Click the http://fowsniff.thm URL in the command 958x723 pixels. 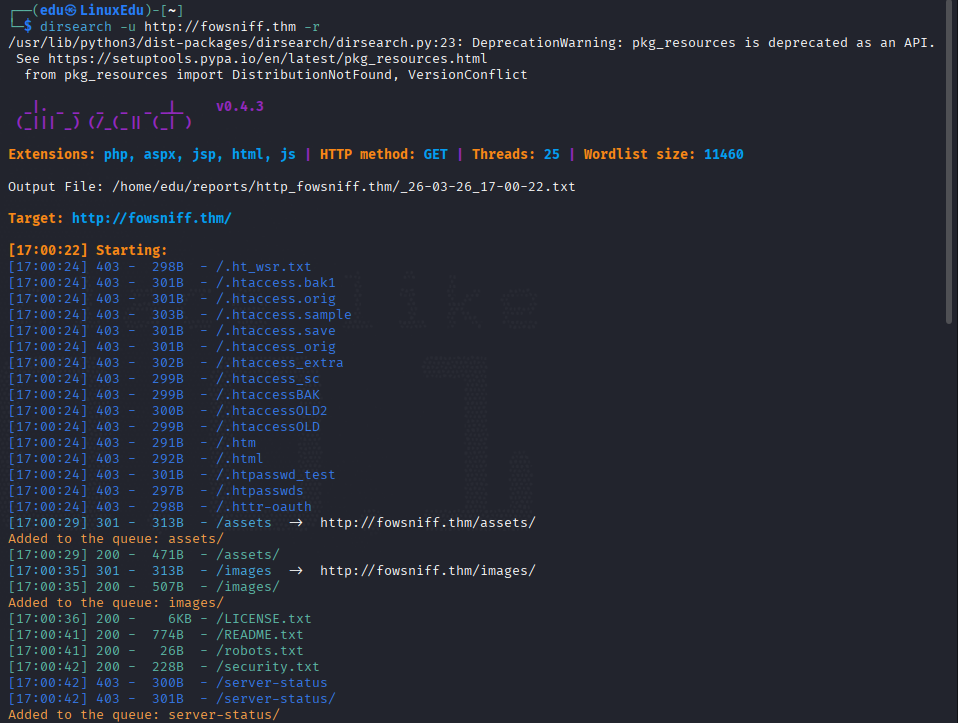coord(220,27)
